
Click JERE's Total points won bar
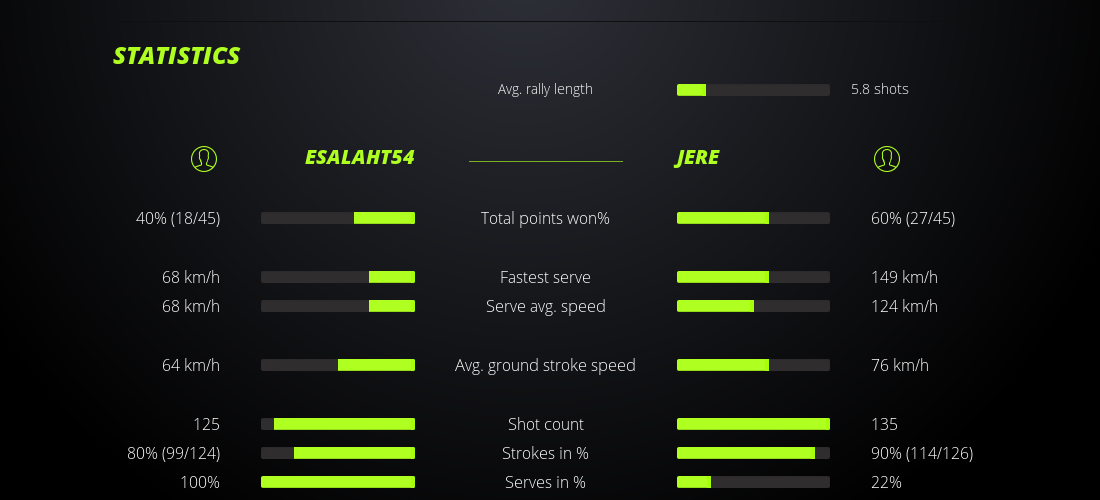click(x=753, y=218)
